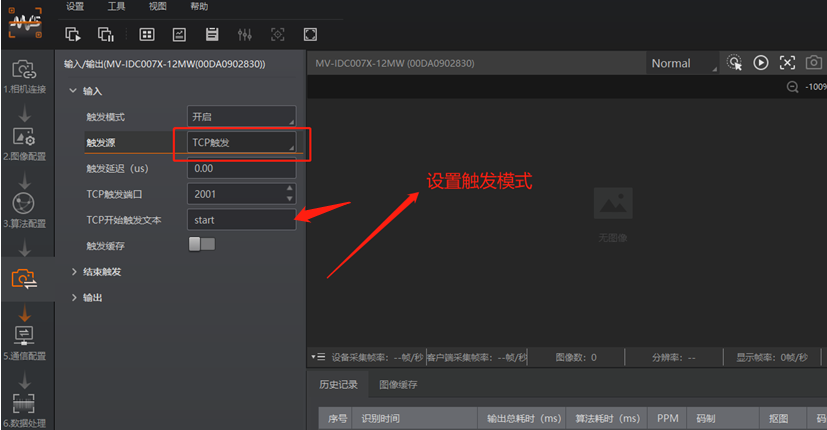Screen dimensions: 827x430
Task: Collapse the 输入 section
Action: (x=73, y=91)
